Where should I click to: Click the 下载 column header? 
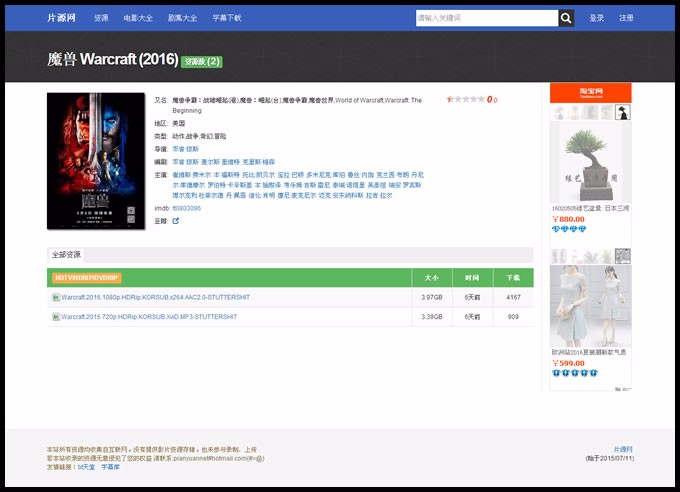tap(513, 278)
